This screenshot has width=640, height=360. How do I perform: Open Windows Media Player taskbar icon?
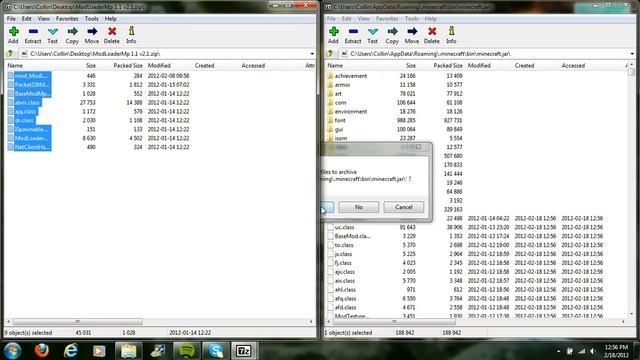pos(99,351)
